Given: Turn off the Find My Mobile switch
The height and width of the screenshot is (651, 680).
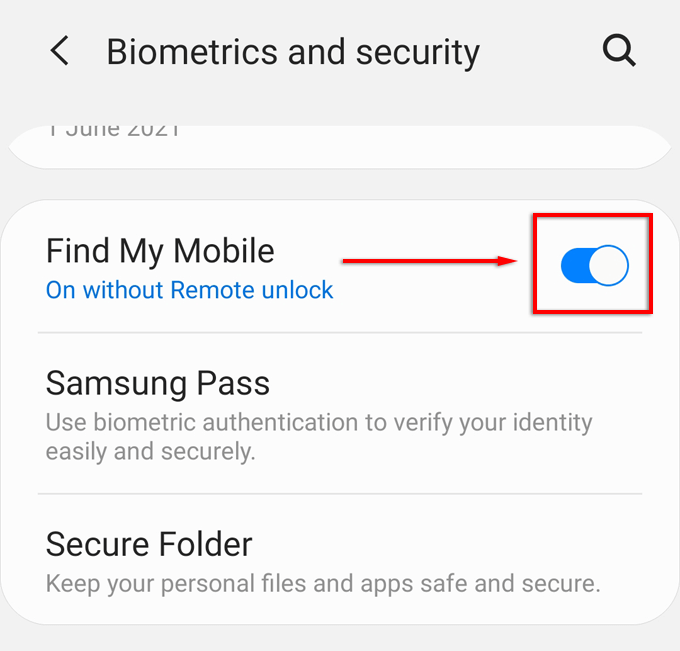Looking at the screenshot, I should click(x=595, y=265).
